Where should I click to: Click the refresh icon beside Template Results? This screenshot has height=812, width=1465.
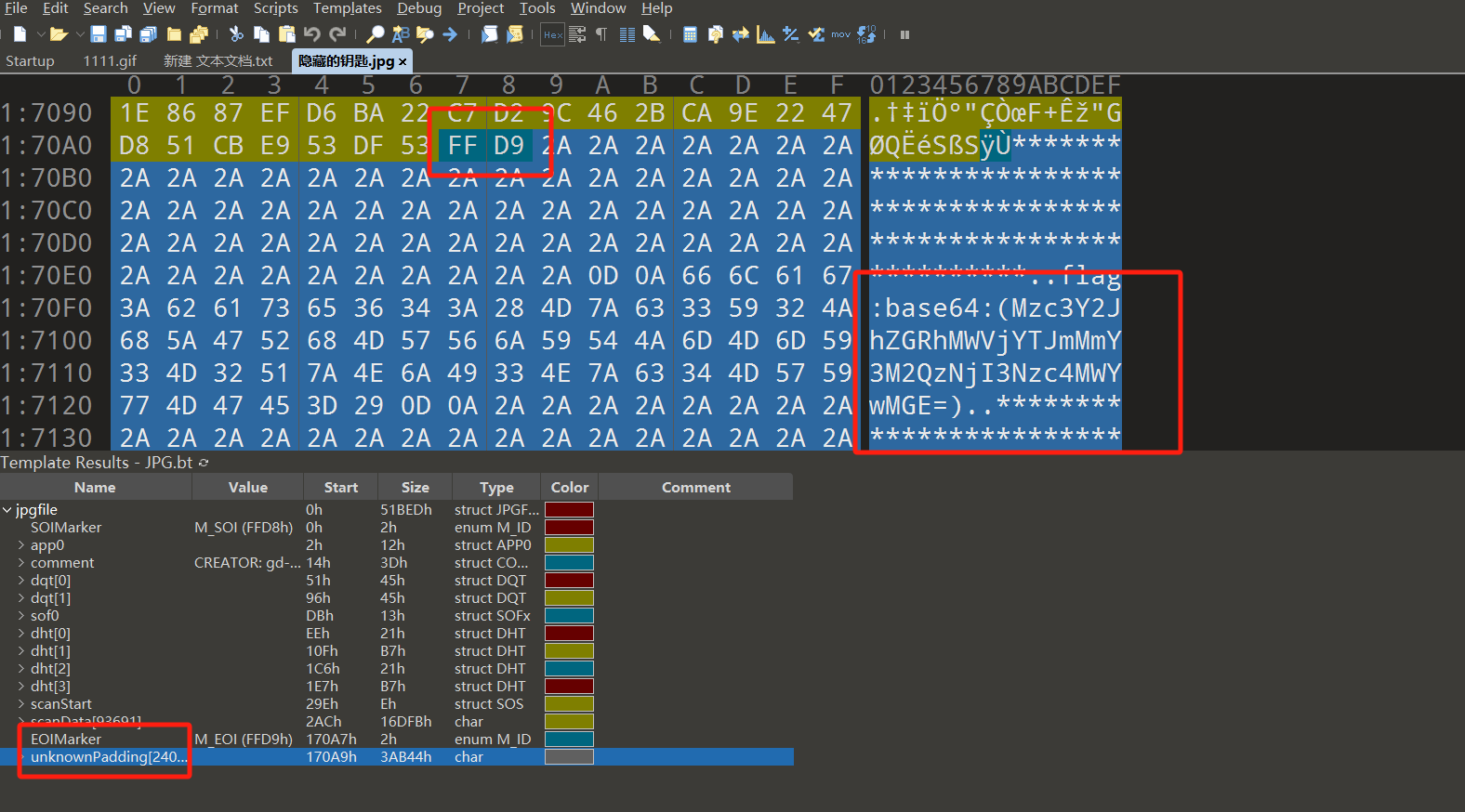click(x=204, y=463)
